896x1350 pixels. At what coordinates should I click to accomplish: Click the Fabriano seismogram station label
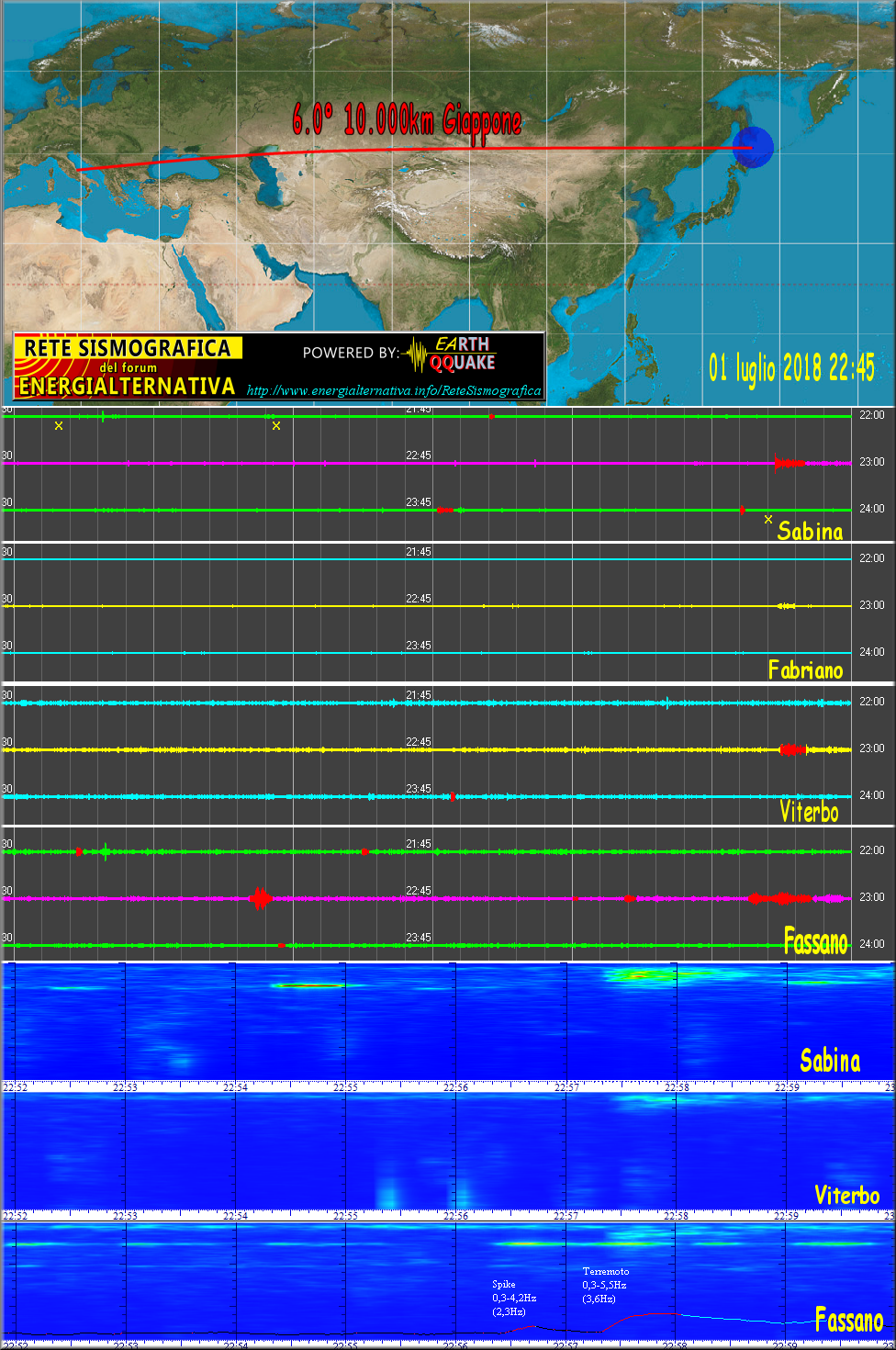[805, 669]
